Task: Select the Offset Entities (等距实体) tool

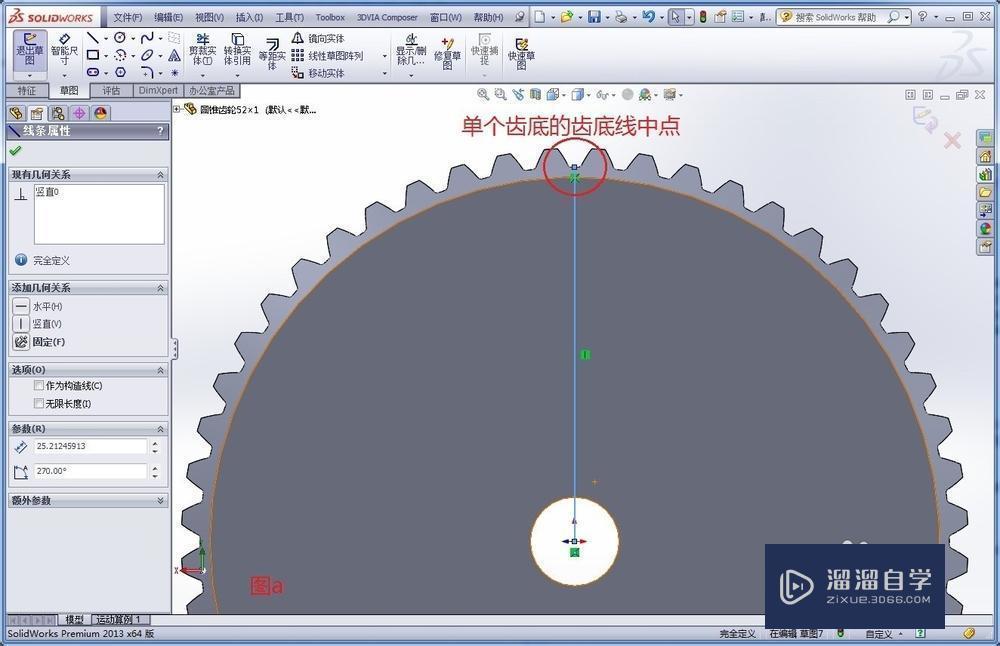Action: [x=272, y=54]
